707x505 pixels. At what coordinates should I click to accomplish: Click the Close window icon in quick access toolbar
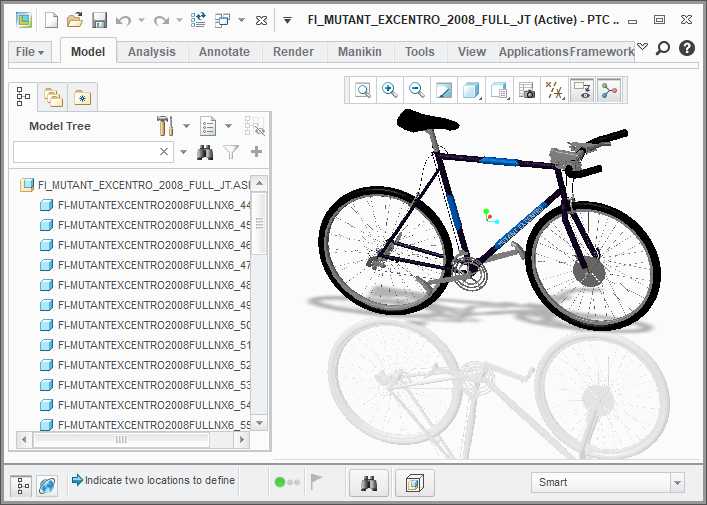click(262, 20)
